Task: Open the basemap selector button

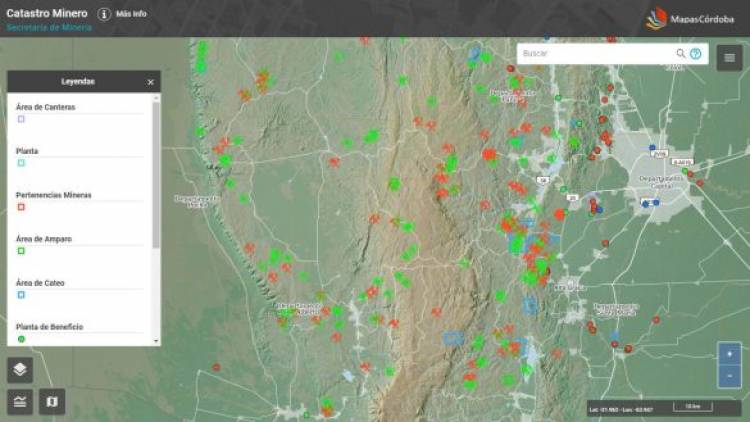Action: (52, 402)
